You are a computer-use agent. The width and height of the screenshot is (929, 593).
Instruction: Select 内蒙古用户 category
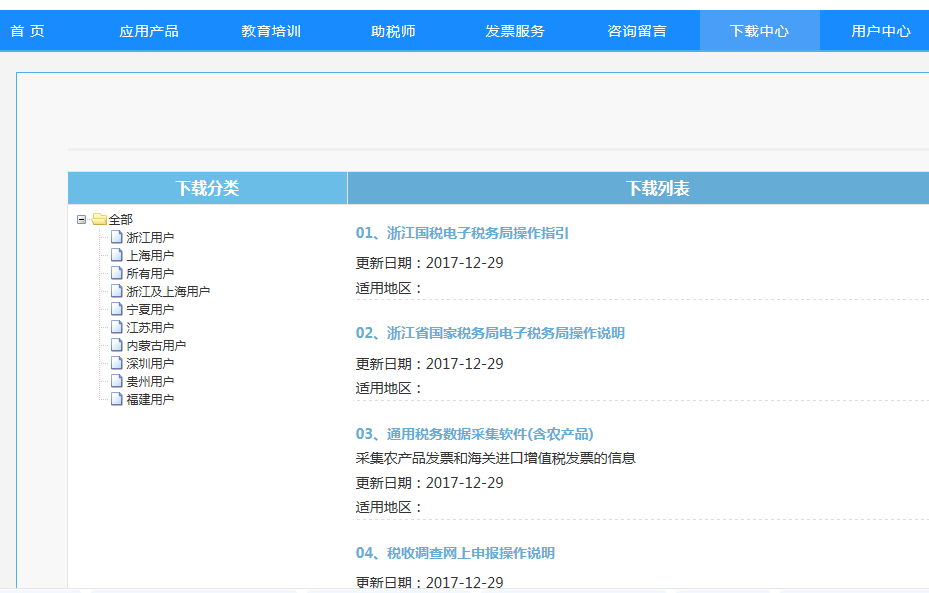point(156,345)
